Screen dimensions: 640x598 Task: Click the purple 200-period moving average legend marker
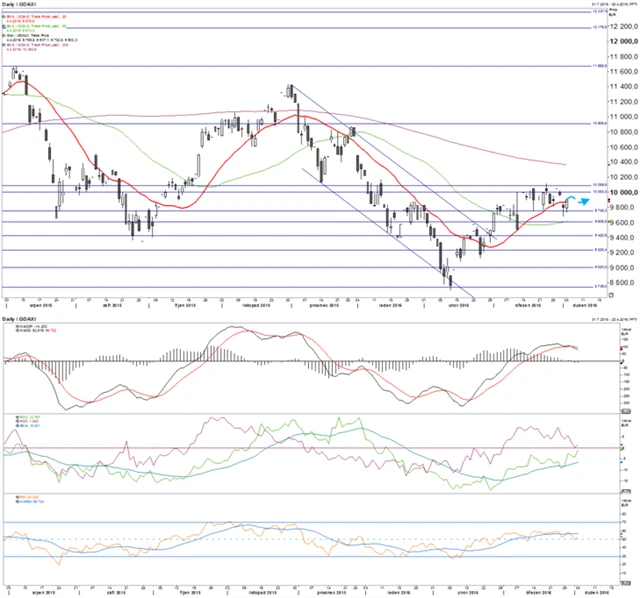click(x=5, y=45)
